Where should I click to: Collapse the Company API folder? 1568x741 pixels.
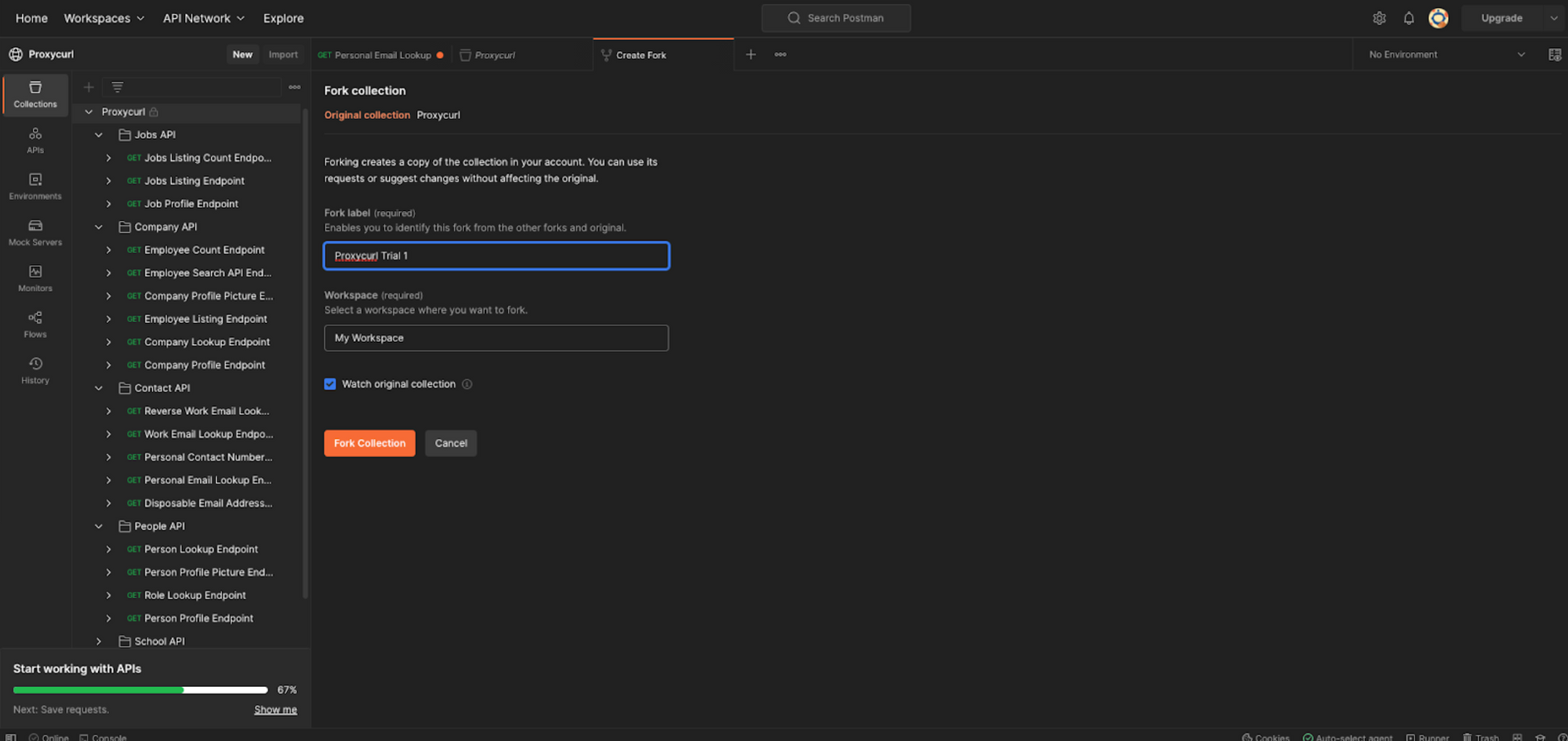point(99,227)
